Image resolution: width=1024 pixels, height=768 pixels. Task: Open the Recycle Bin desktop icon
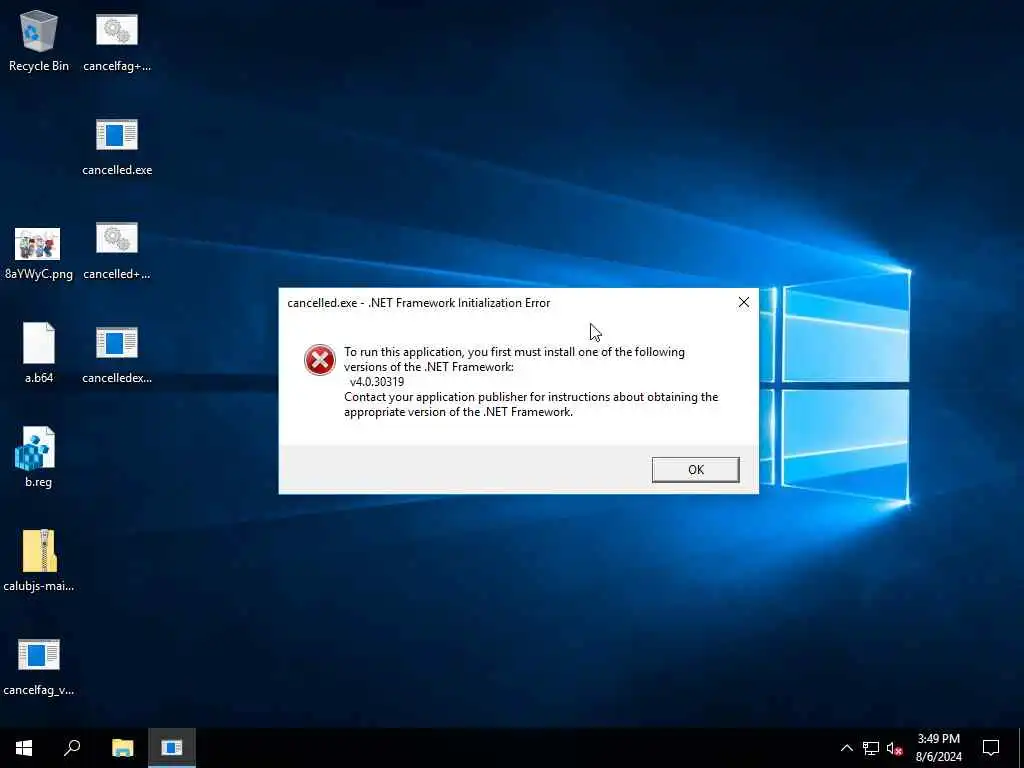tap(39, 40)
